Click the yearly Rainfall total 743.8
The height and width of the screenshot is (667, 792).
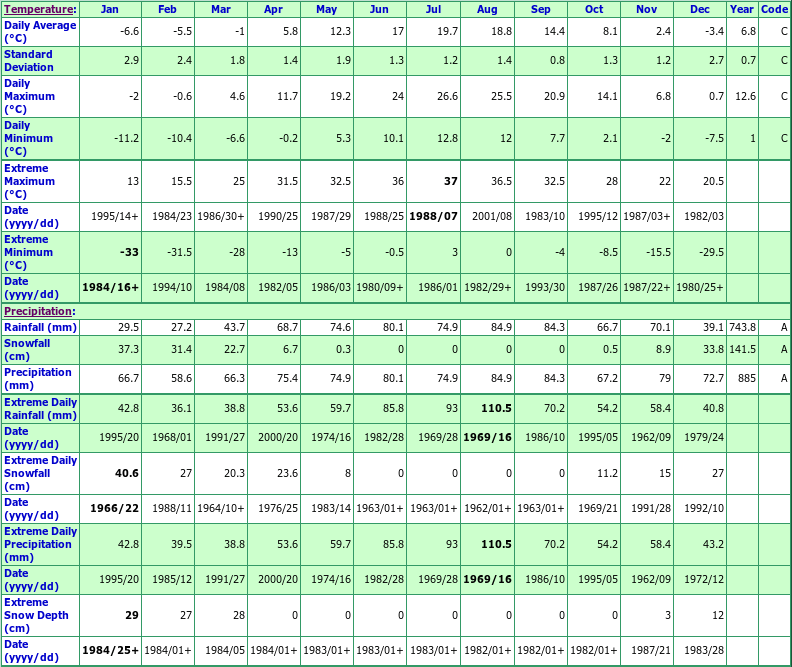742,327
